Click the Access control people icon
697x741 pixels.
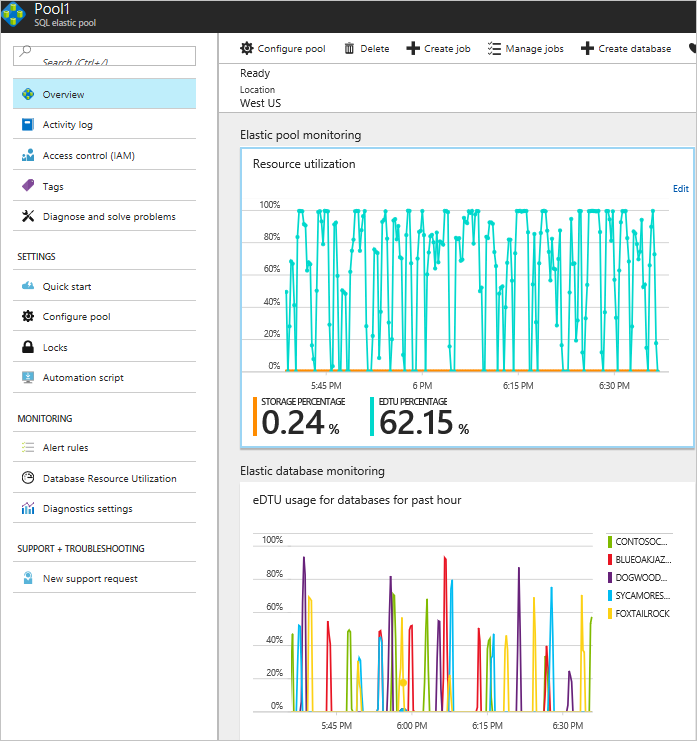pyautogui.click(x=28, y=155)
